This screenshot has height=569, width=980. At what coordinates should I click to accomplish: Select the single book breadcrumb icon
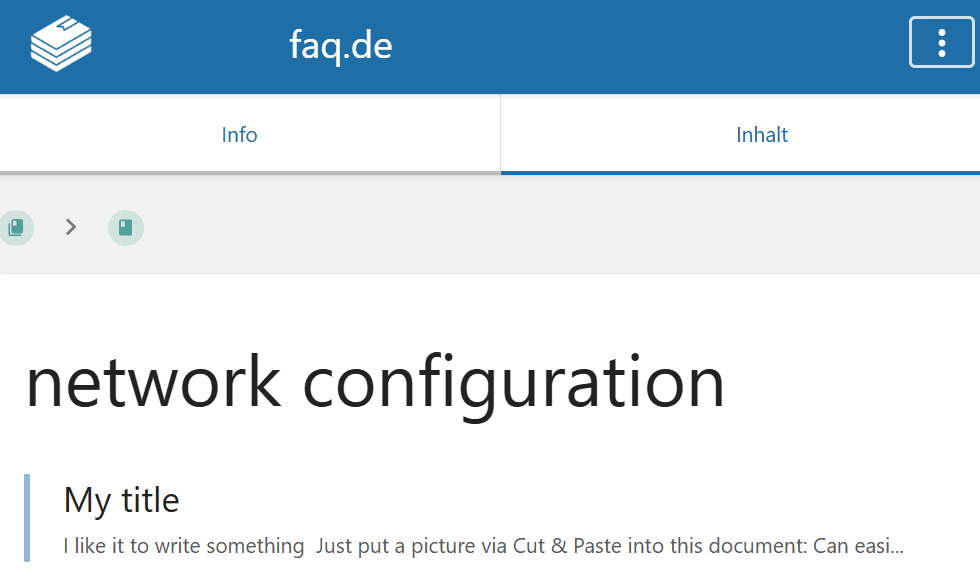(126, 228)
